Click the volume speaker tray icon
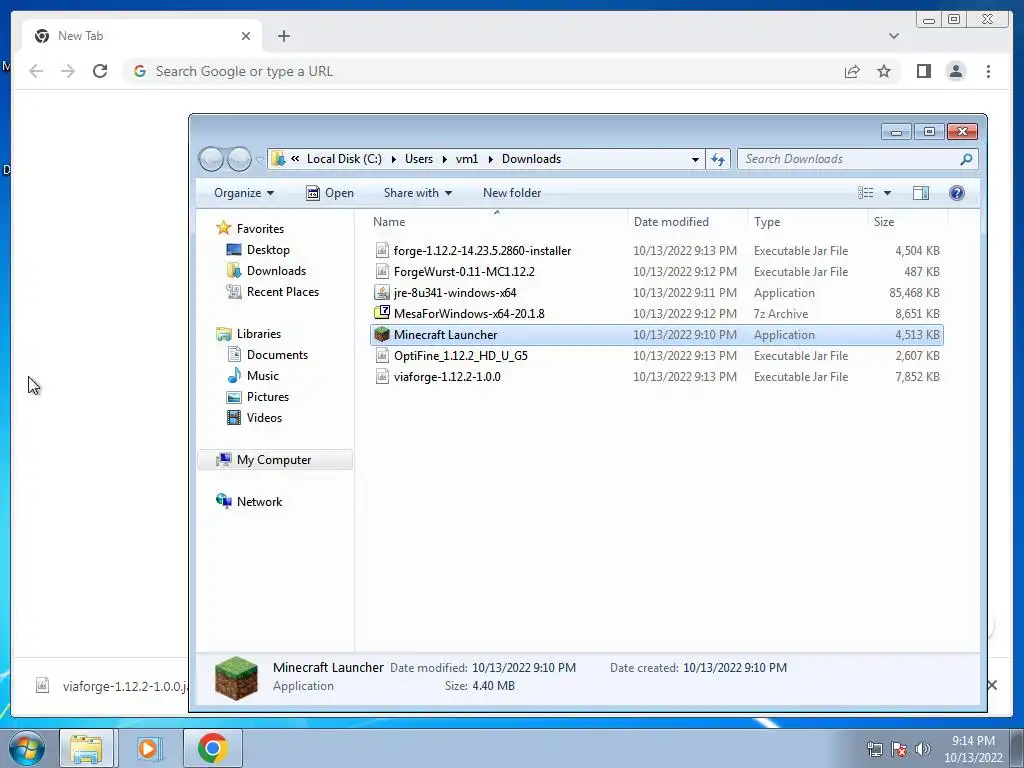Viewport: 1024px width, 768px height. tap(923, 749)
